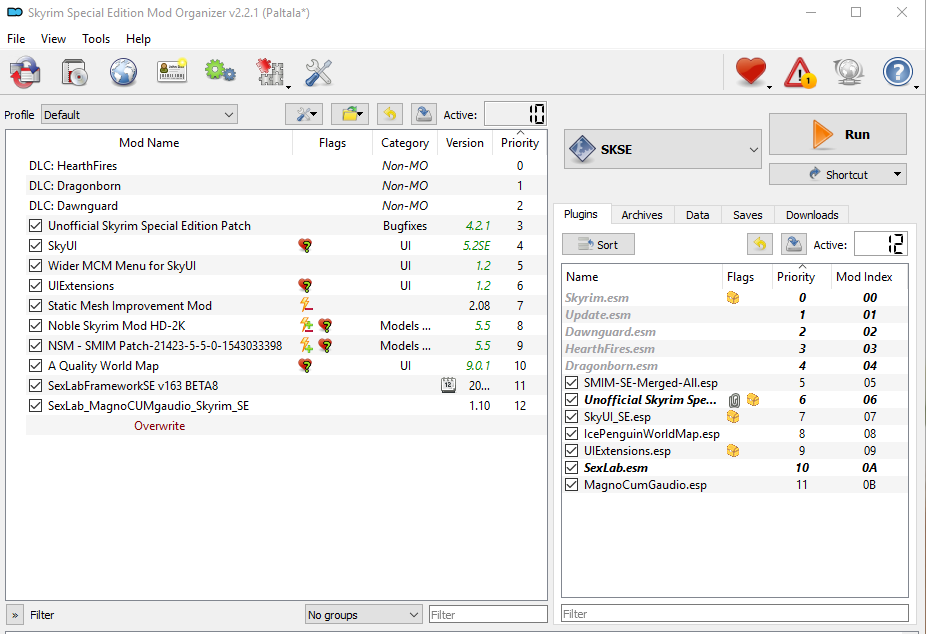The height and width of the screenshot is (634, 926).
Task: Click the archive flag on SkyUI_SE.esp
Action: click(x=733, y=417)
